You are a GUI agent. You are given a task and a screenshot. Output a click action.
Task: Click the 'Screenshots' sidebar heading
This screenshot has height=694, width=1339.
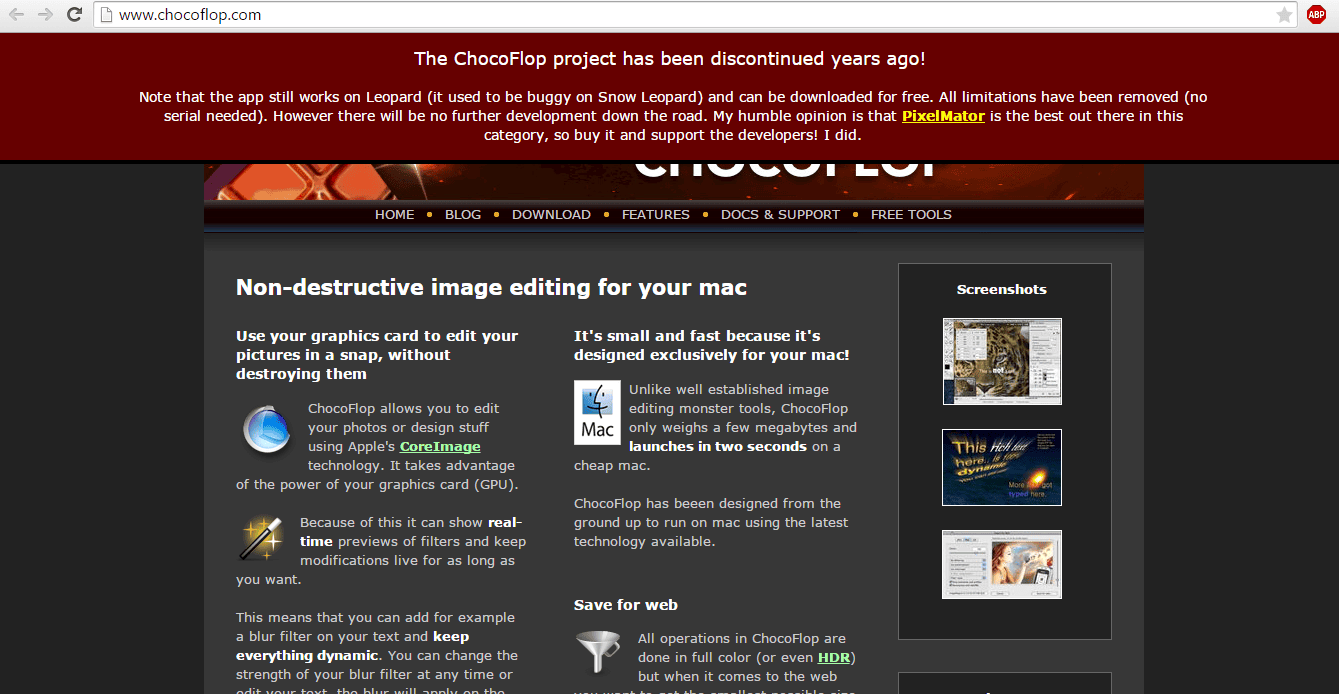(1002, 289)
